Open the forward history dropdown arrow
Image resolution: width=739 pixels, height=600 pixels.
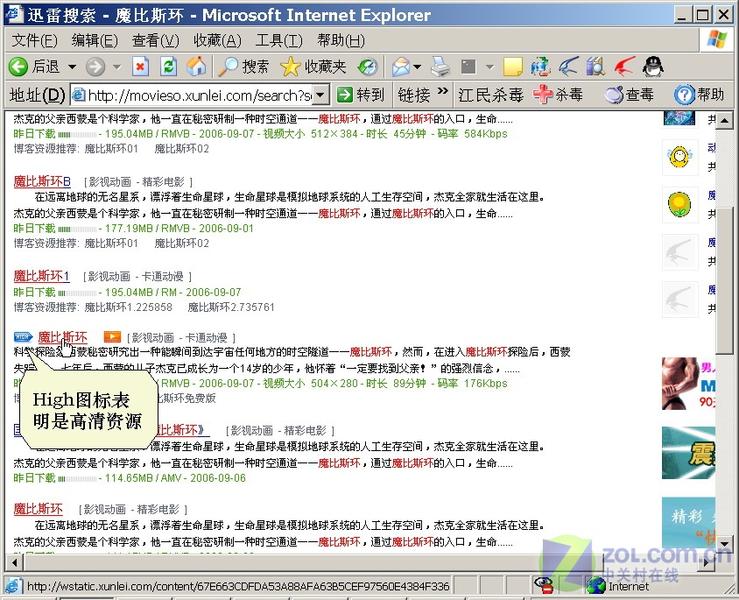[x=116, y=67]
